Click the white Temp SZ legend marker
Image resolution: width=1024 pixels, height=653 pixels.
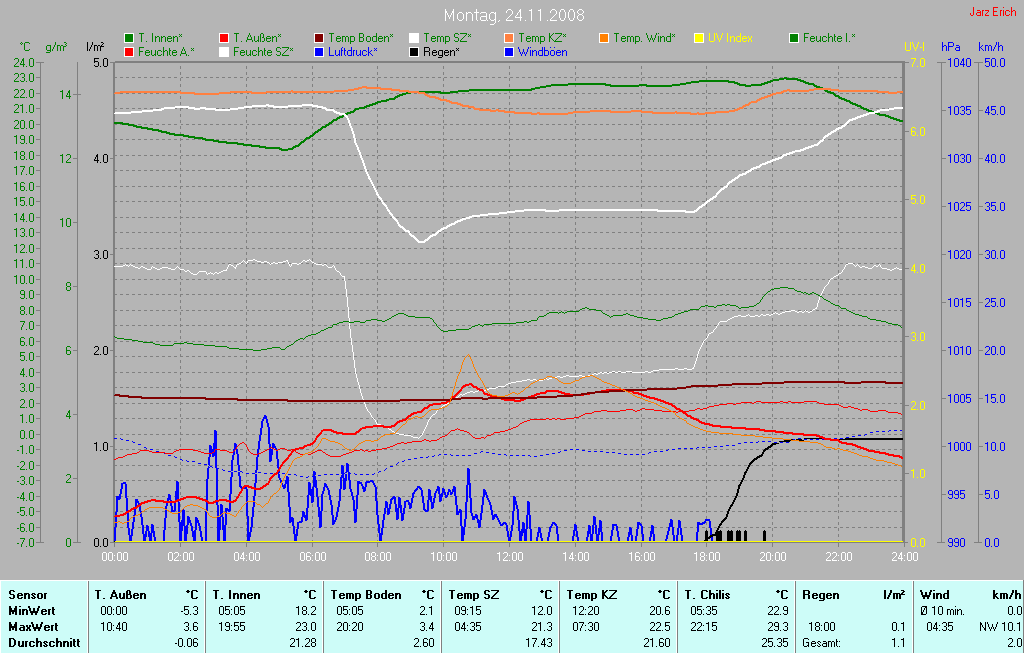click(414, 38)
